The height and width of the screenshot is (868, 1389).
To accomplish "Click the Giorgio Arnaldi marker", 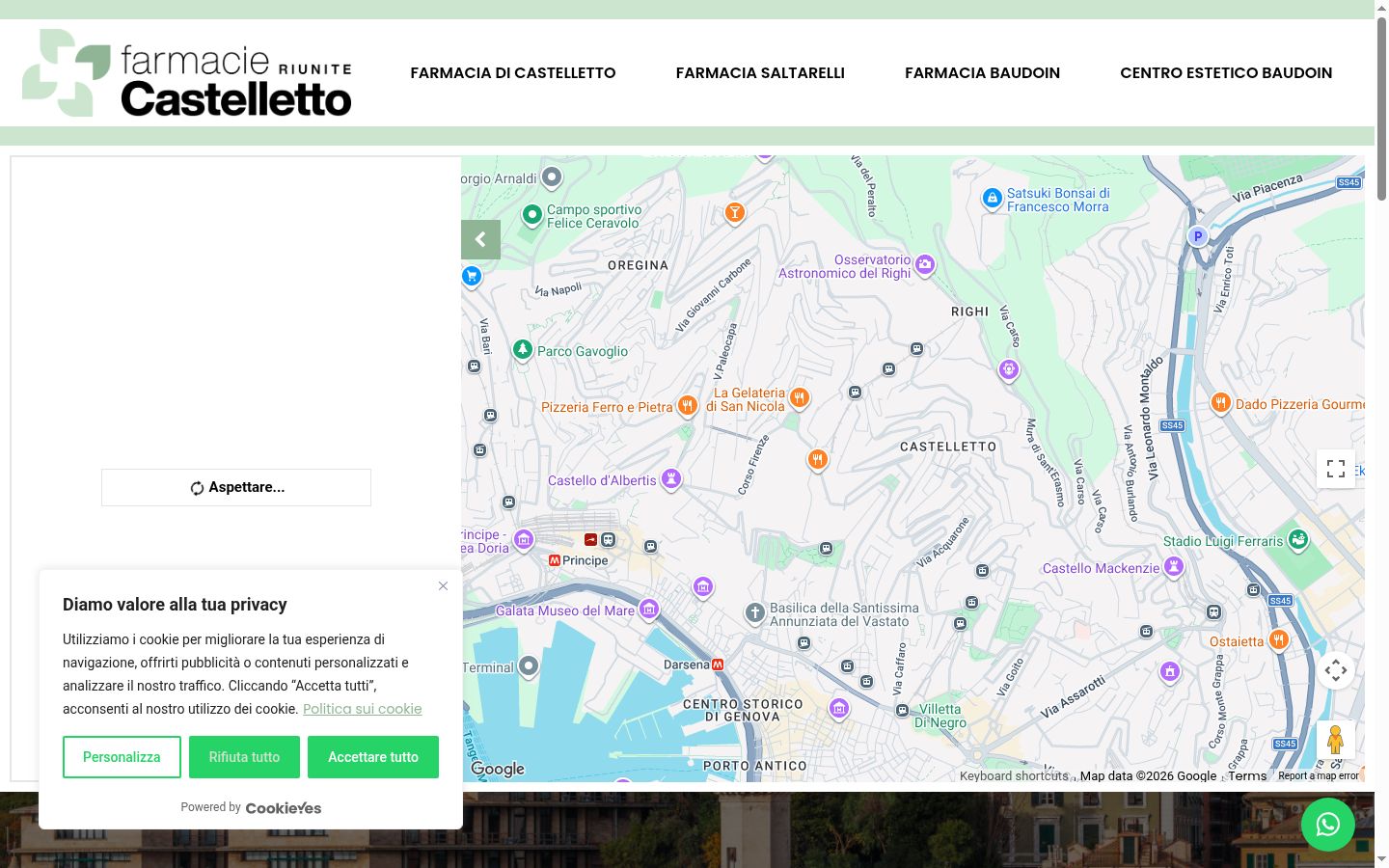I will pyautogui.click(x=552, y=176).
